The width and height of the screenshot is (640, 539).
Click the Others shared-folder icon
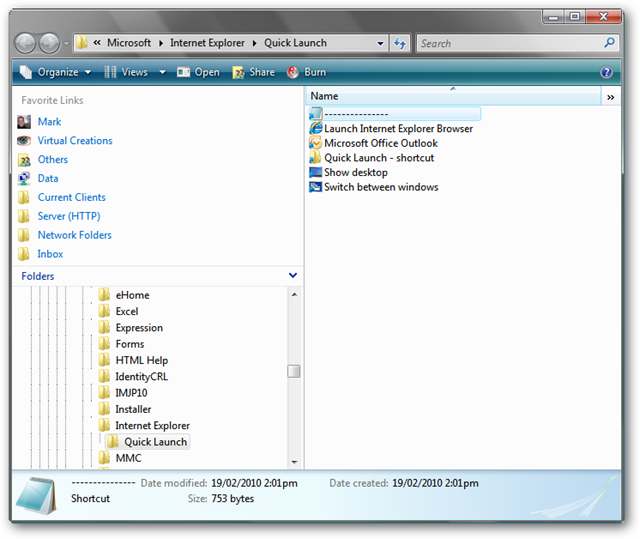(24, 160)
